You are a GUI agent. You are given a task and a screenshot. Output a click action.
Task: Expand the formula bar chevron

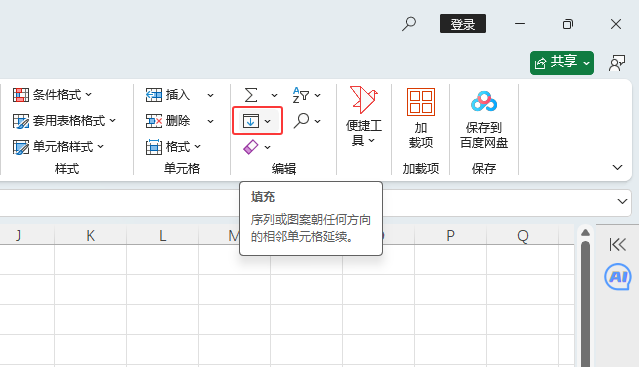click(622, 201)
